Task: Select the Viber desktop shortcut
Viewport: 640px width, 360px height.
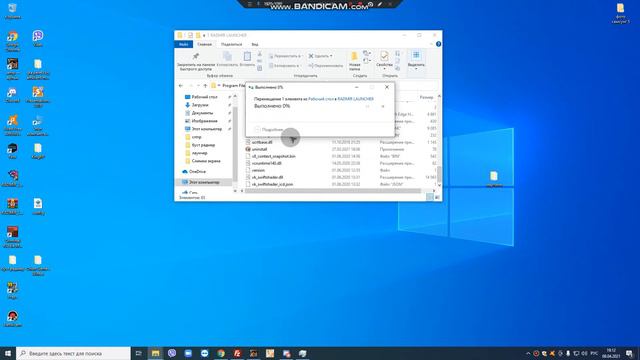Action: pyautogui.click(x=38, y=39)
